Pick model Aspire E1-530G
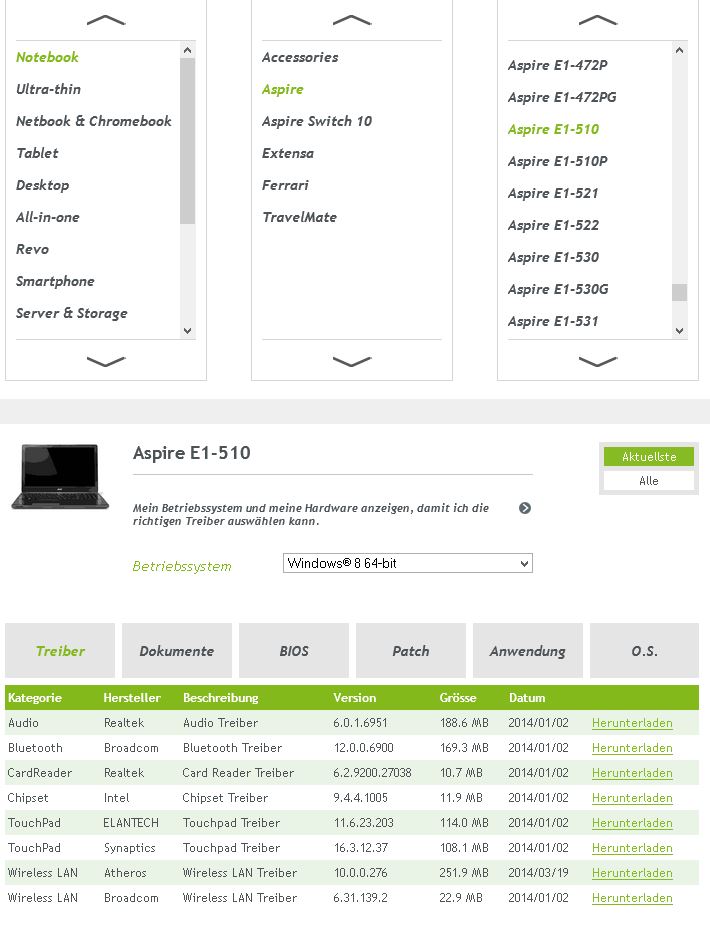 (x=558, y=289)
